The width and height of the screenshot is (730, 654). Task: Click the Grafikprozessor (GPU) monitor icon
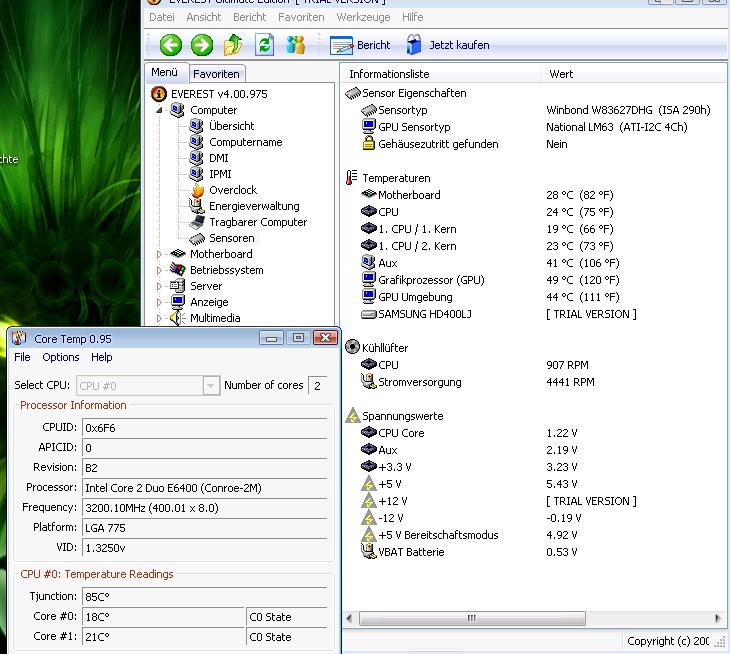369,280
